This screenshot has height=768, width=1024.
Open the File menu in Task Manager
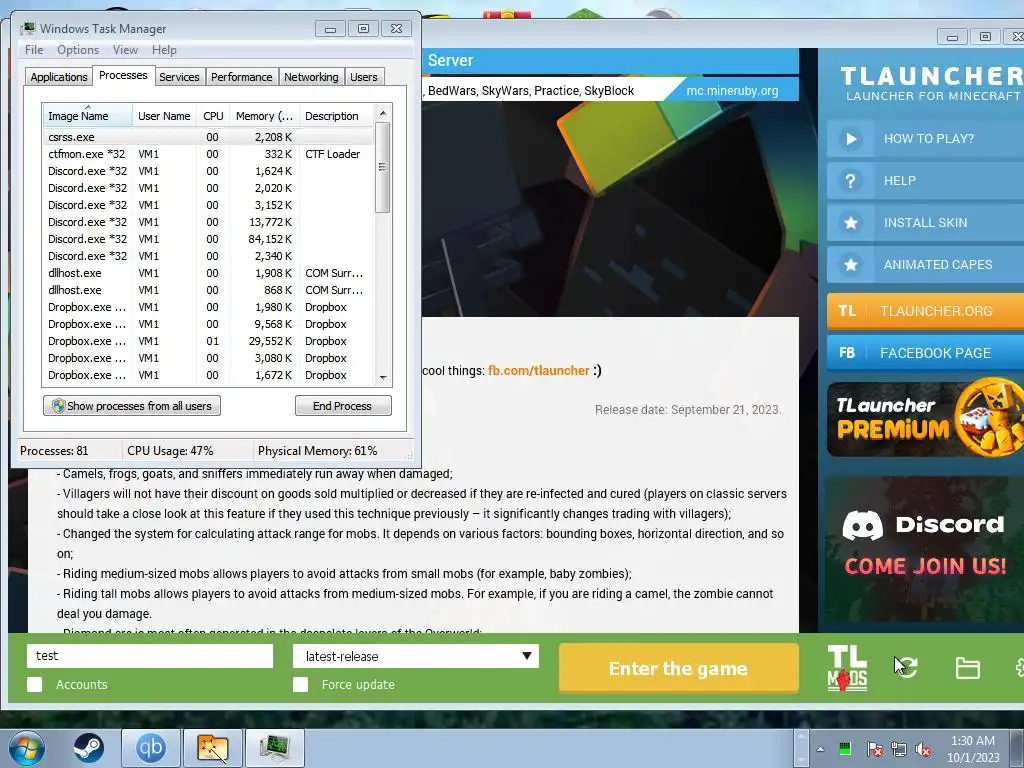[x=34, y=50]
